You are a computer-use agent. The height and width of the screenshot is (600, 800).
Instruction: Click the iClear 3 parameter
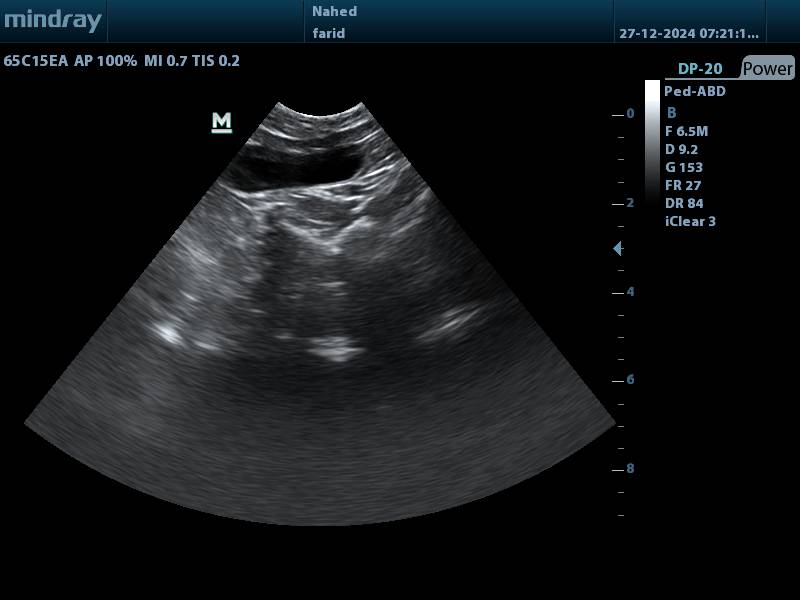pyautogui.click(x=690, y=221)
